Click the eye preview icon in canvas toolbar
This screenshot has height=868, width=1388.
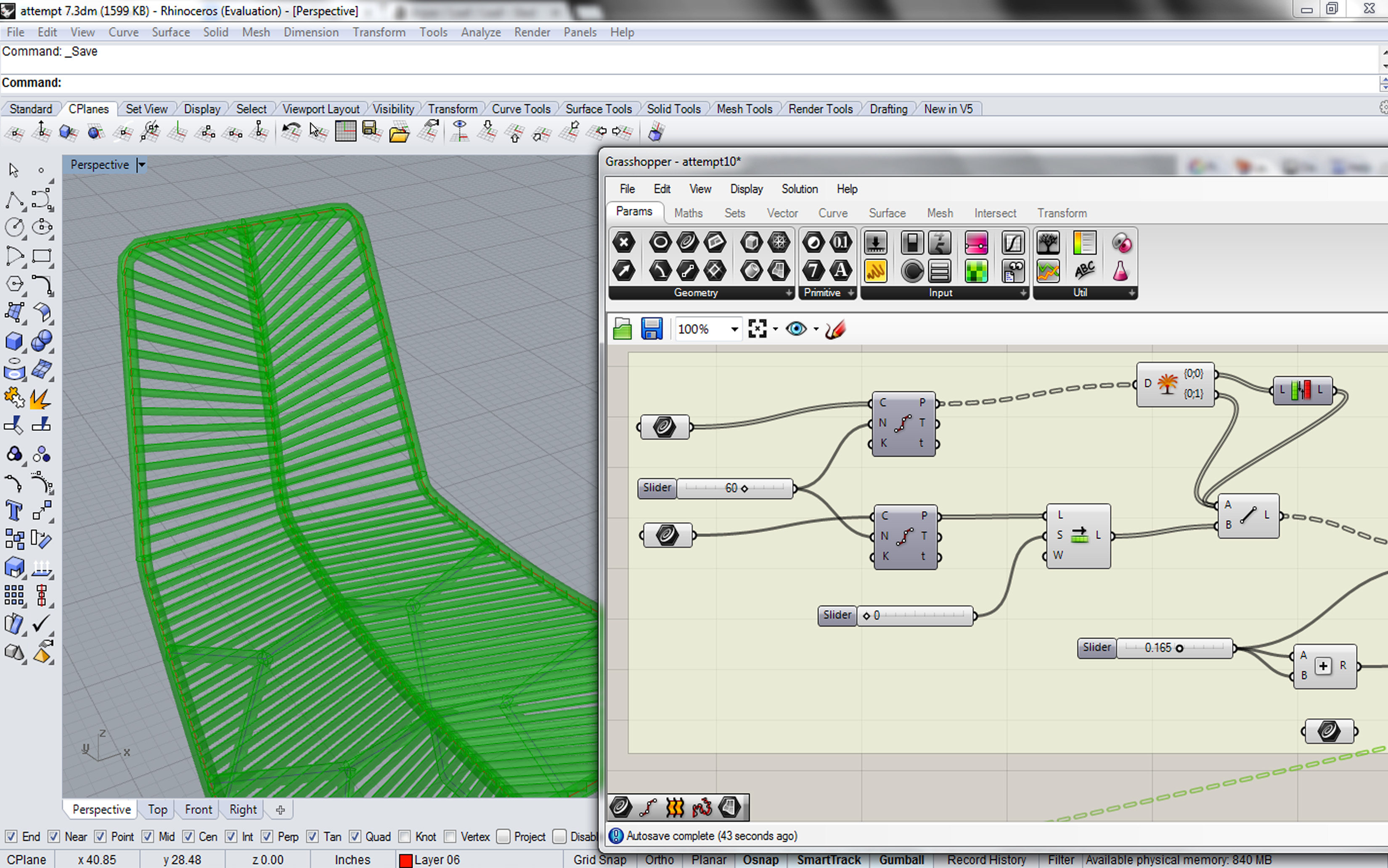click(x=796, y=329)
